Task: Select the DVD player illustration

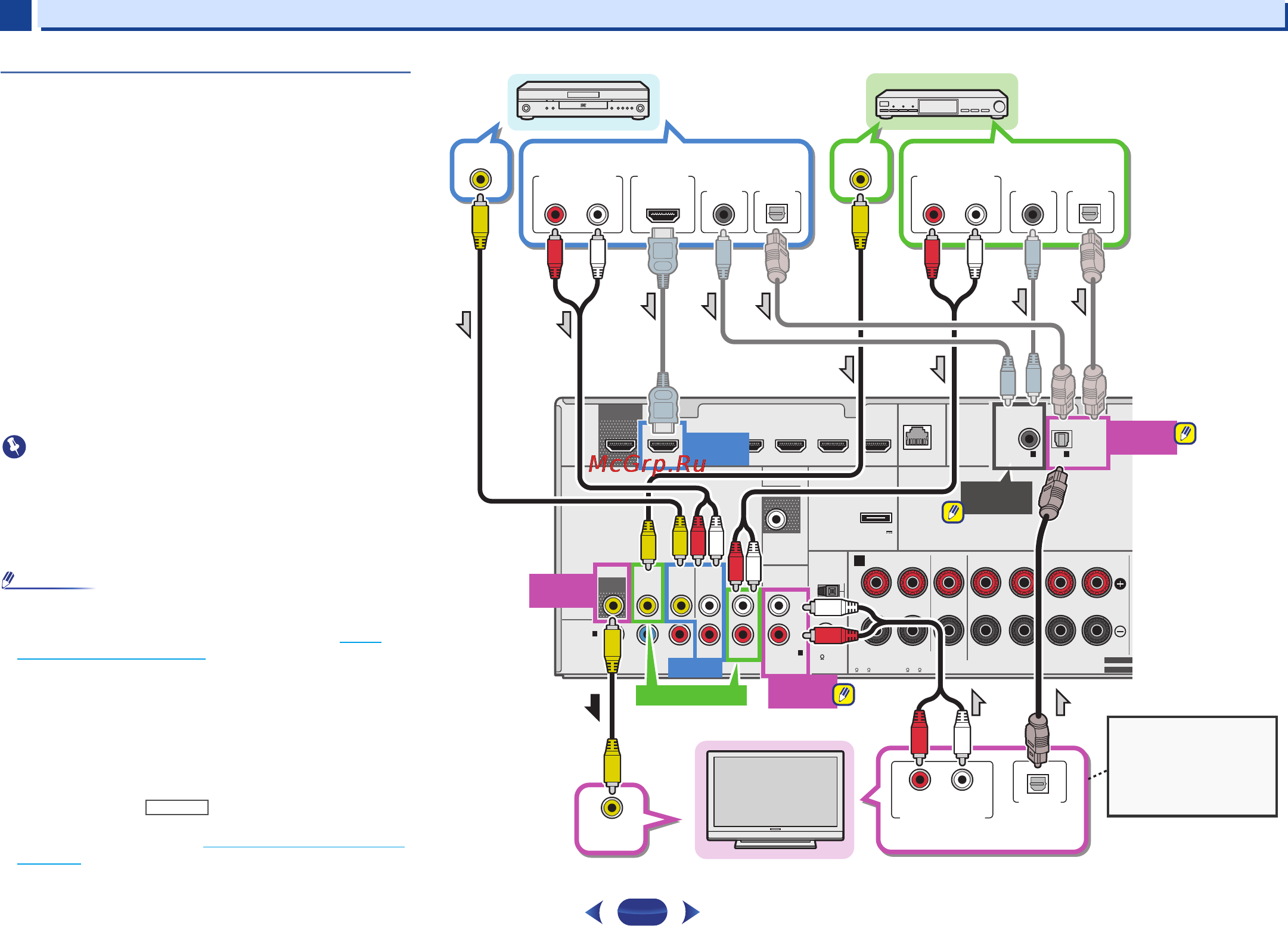Action: click(584, 101)
